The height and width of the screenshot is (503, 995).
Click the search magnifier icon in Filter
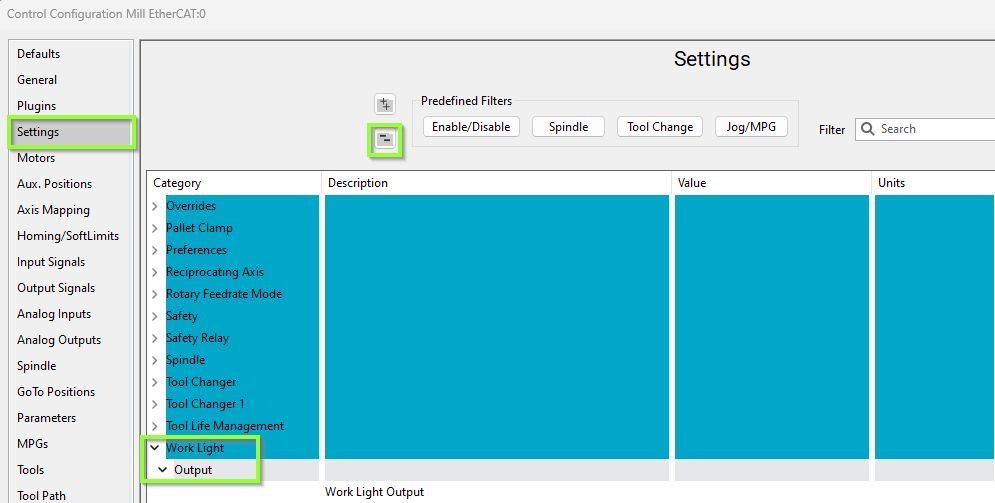pyautogui.click(x=868, y=129)
